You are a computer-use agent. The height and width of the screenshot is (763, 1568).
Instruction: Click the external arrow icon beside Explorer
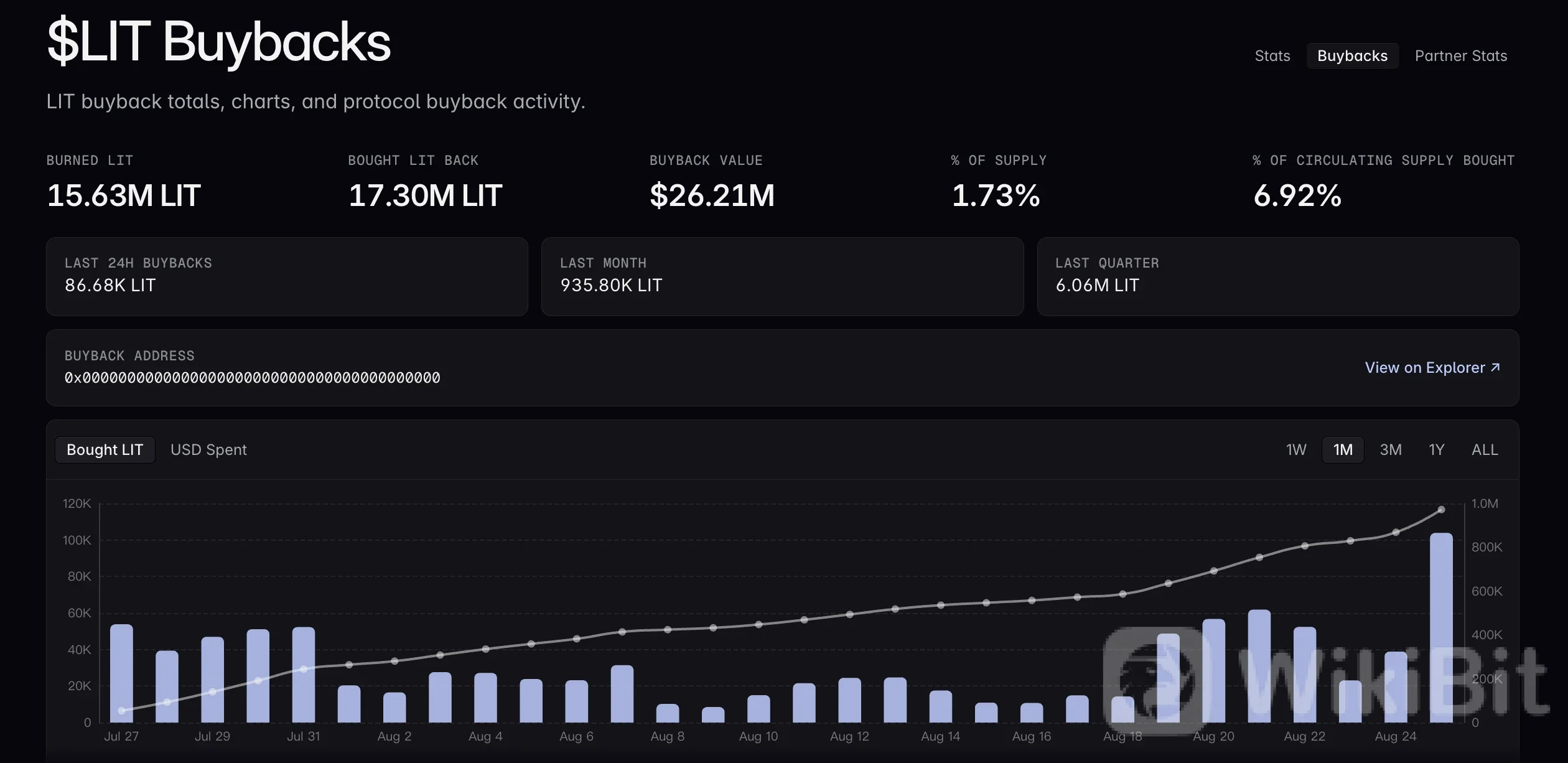pyautogui.click(x=1495, y=367)
